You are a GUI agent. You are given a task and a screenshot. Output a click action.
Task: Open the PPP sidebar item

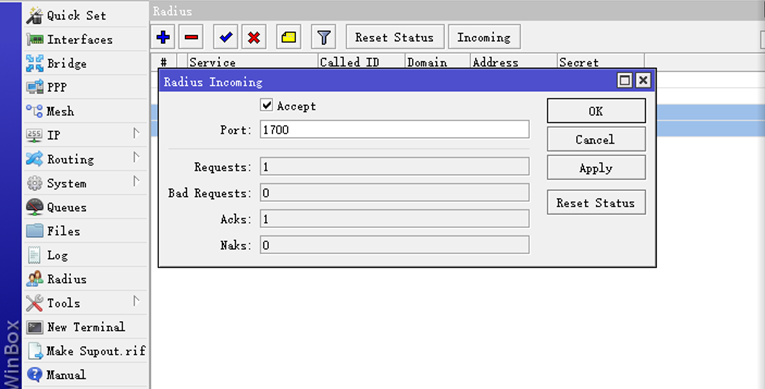click(86, 87)
